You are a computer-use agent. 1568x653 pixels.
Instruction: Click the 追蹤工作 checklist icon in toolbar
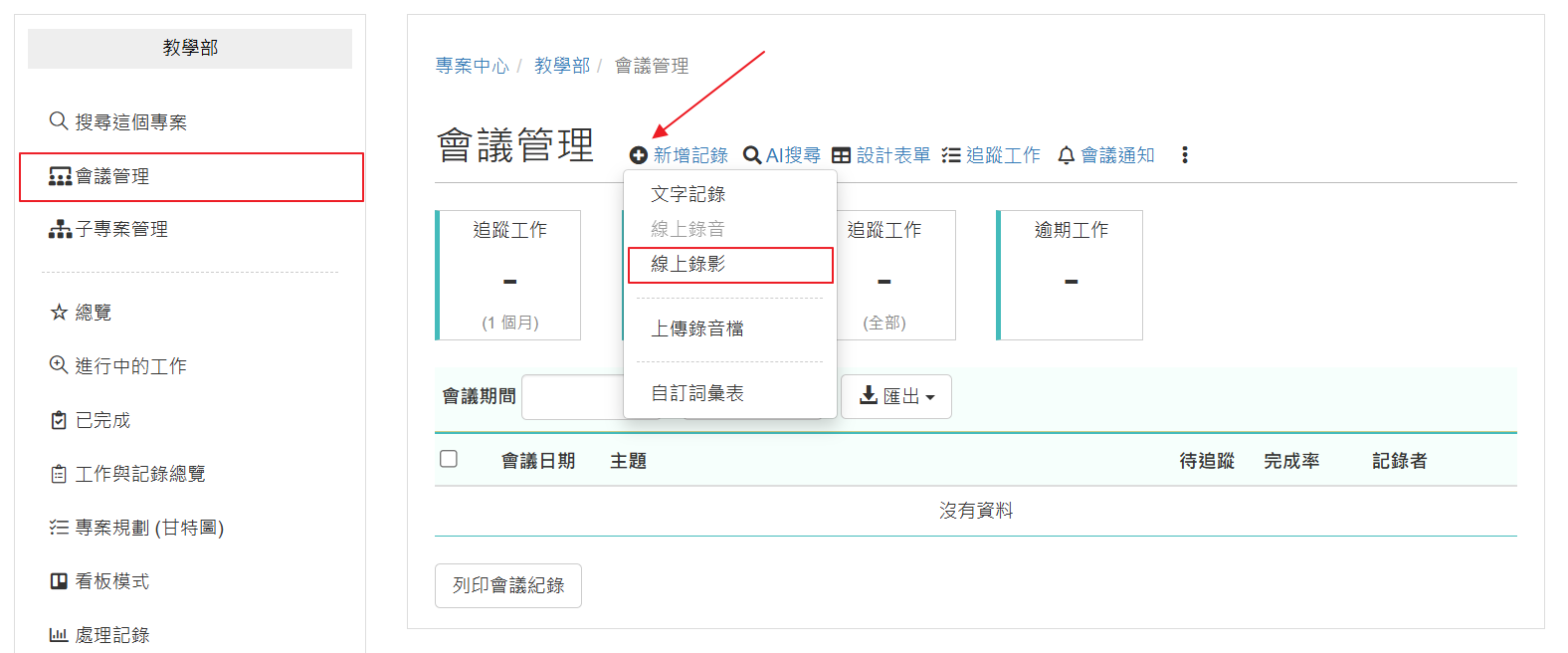[x=951, y=155]
